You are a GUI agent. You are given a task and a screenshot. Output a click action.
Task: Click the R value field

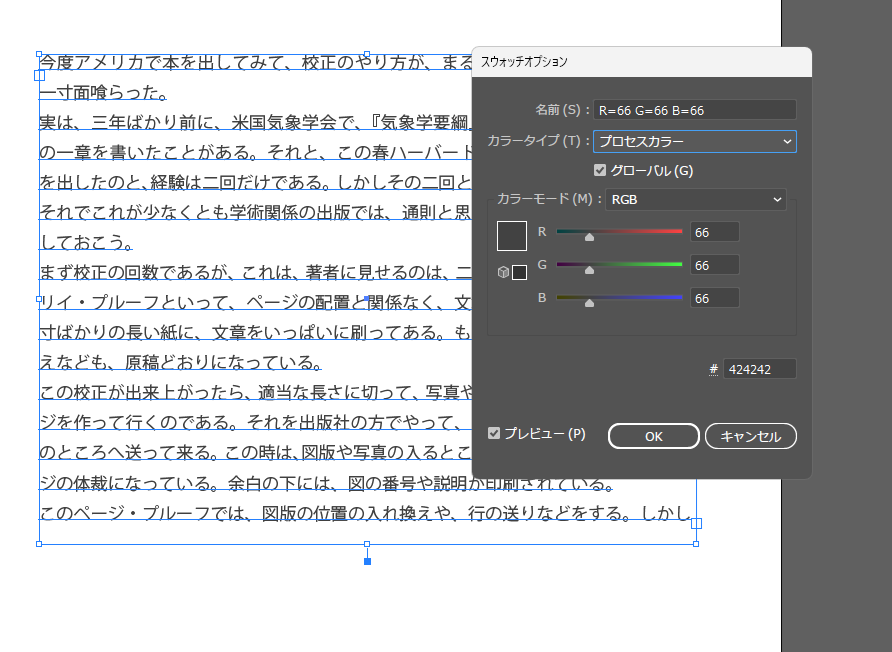pyautogui.click(x=715, y=232)
